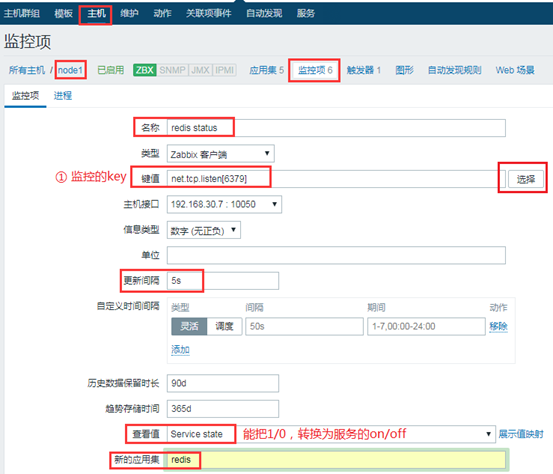Open the node1 host link
Screen dimensions: 553x474
click(x=70, y=70)
